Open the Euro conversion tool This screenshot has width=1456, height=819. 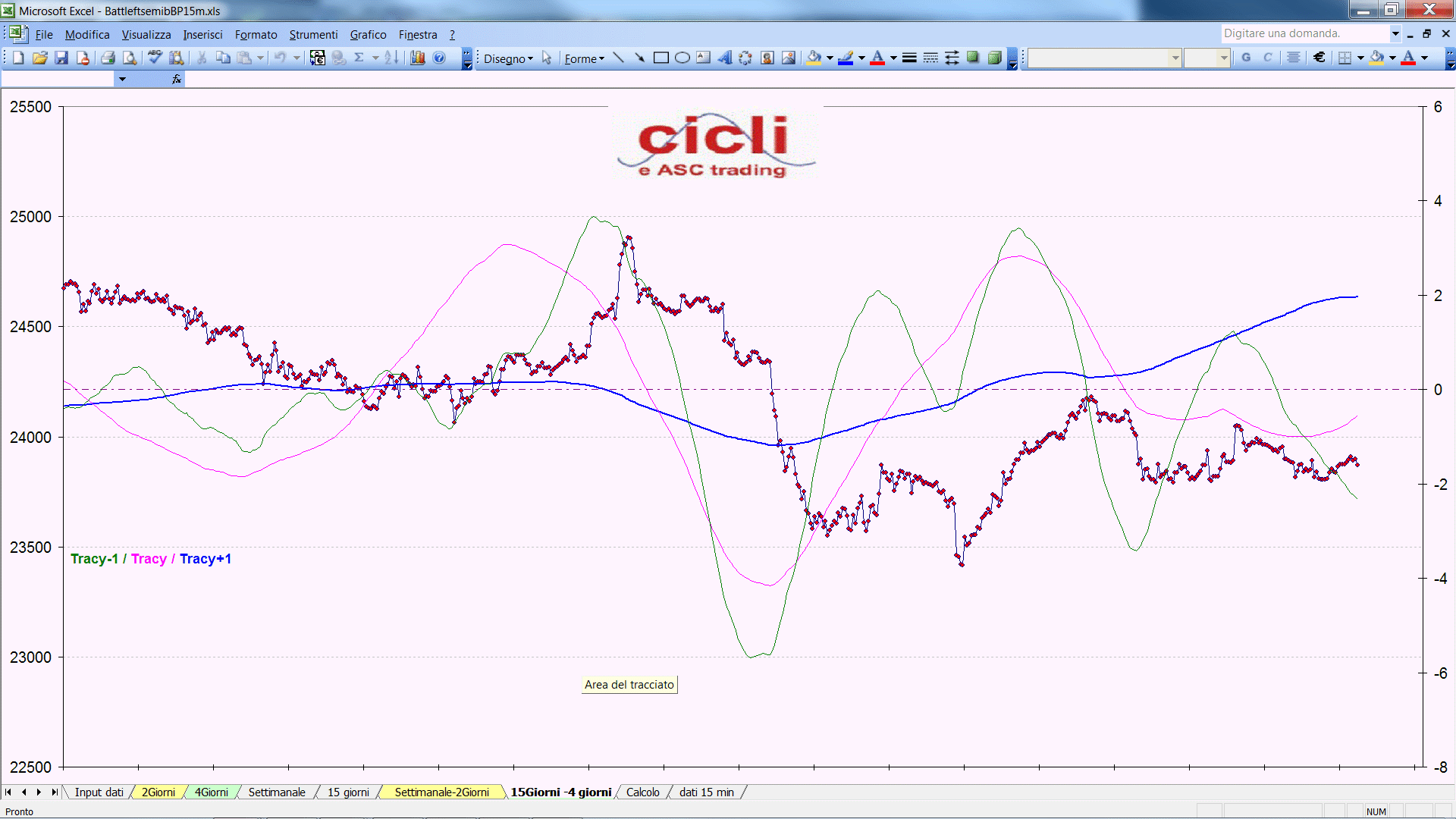point(318,58)
